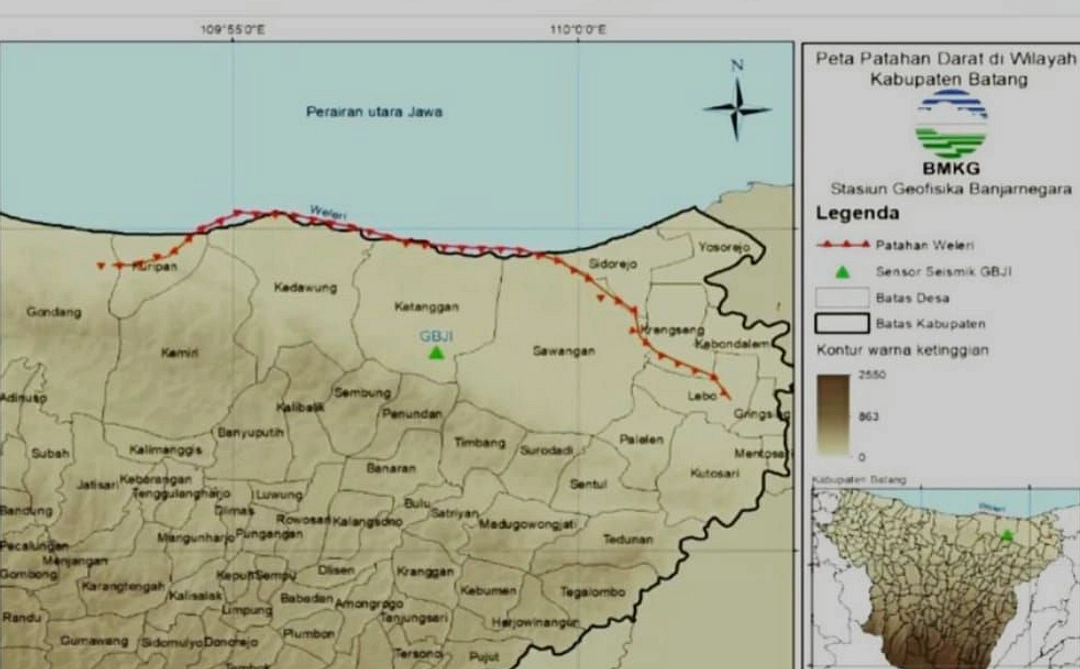The image size is (1080, 669).
Task: Click the 'Stasiun Geofisika Banjarnegara' text
Action: (x=951, y=189)
